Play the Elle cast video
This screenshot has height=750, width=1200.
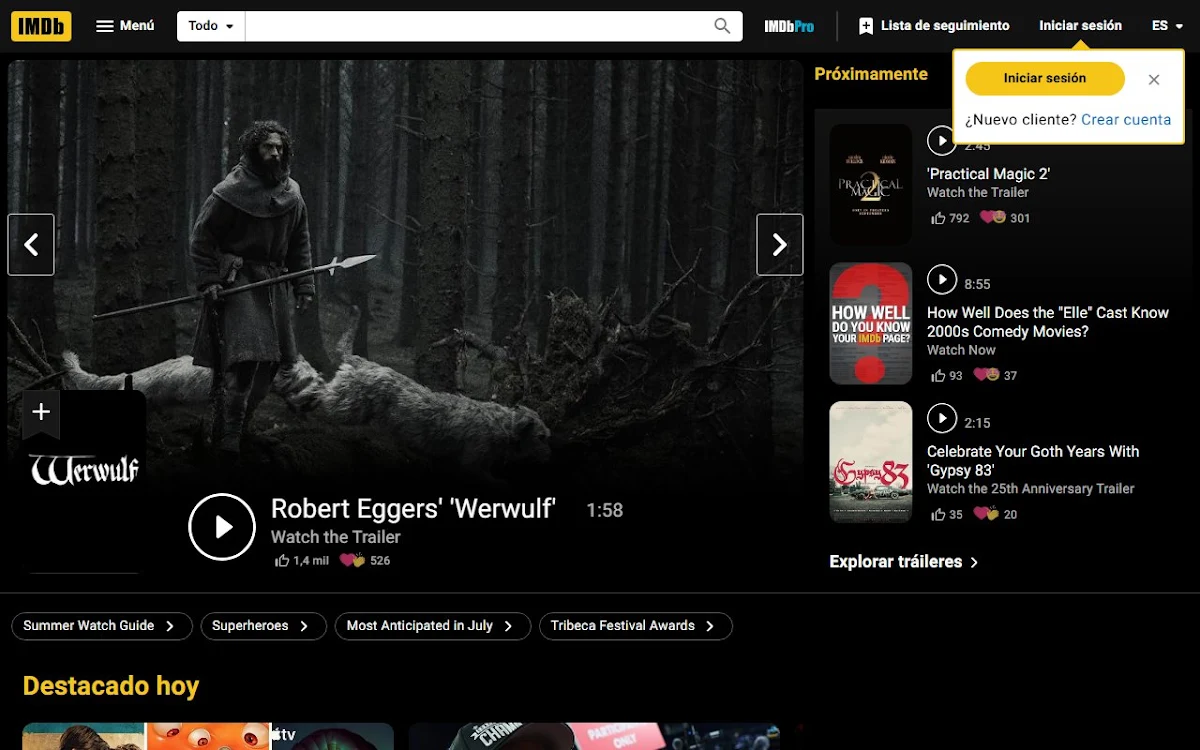tap(942, 280)
